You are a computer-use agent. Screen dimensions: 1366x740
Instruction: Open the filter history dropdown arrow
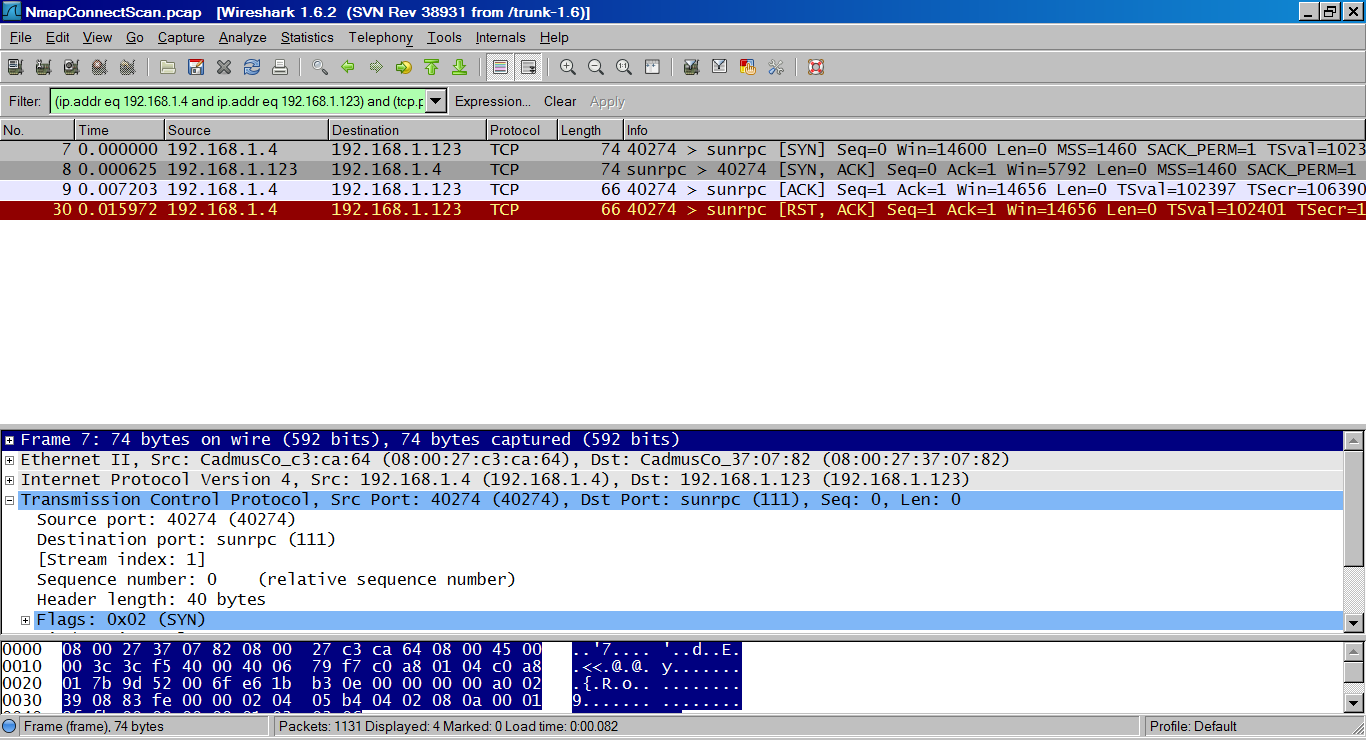[x=434, y=101]
